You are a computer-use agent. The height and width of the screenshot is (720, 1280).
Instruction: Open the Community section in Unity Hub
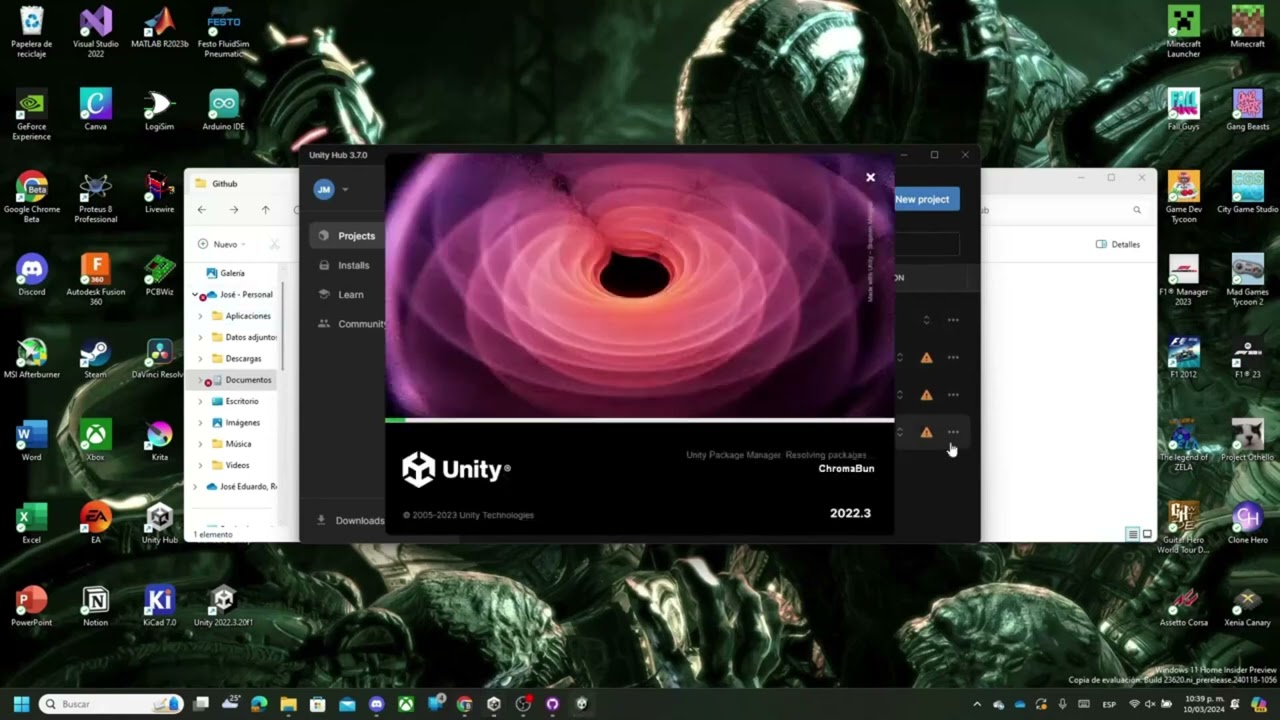350,323
